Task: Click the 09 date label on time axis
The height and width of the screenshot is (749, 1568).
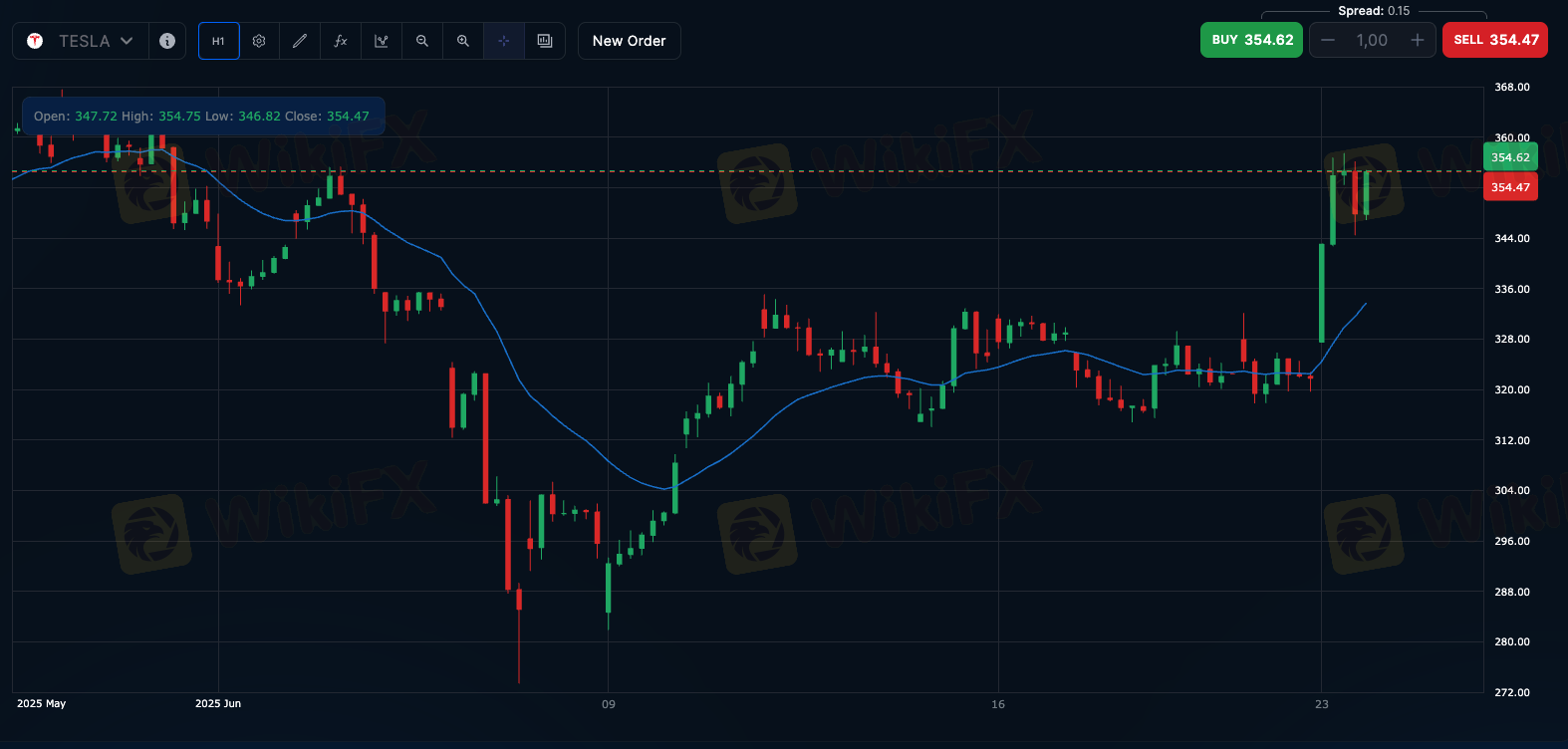Action: [x=609, y=704]
